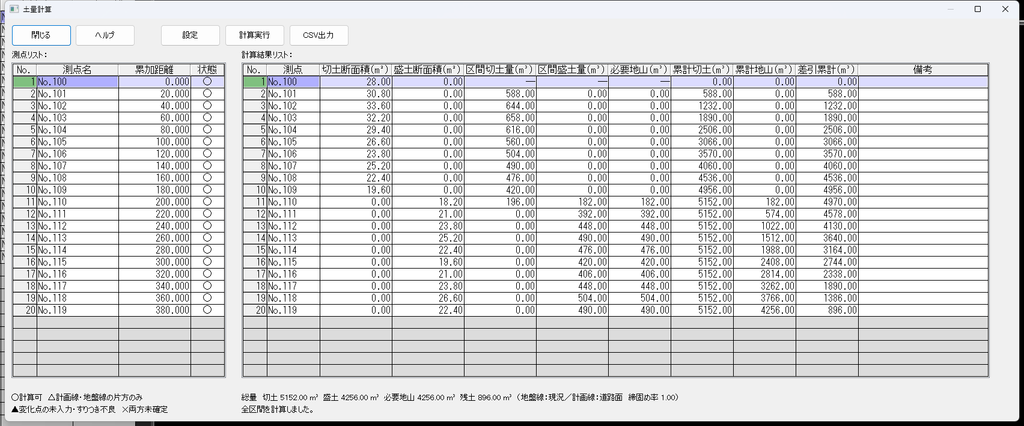Screen dimensions: 1024x426
Task: Select No.103 in the results list
Action: [293, 118]
